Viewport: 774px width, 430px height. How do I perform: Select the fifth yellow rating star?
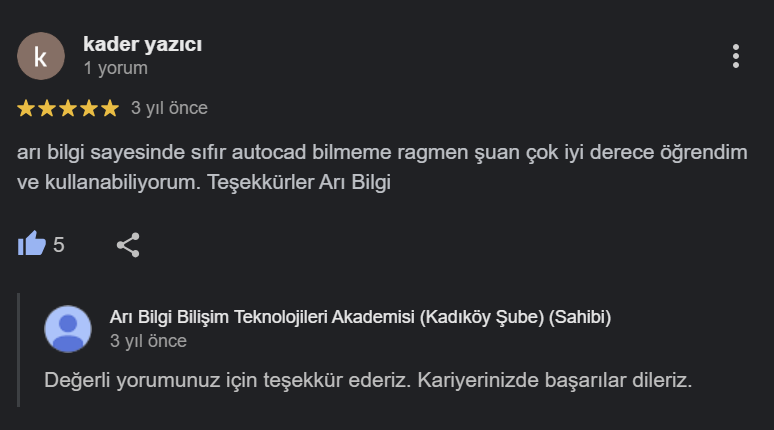[x=109, y=108]
